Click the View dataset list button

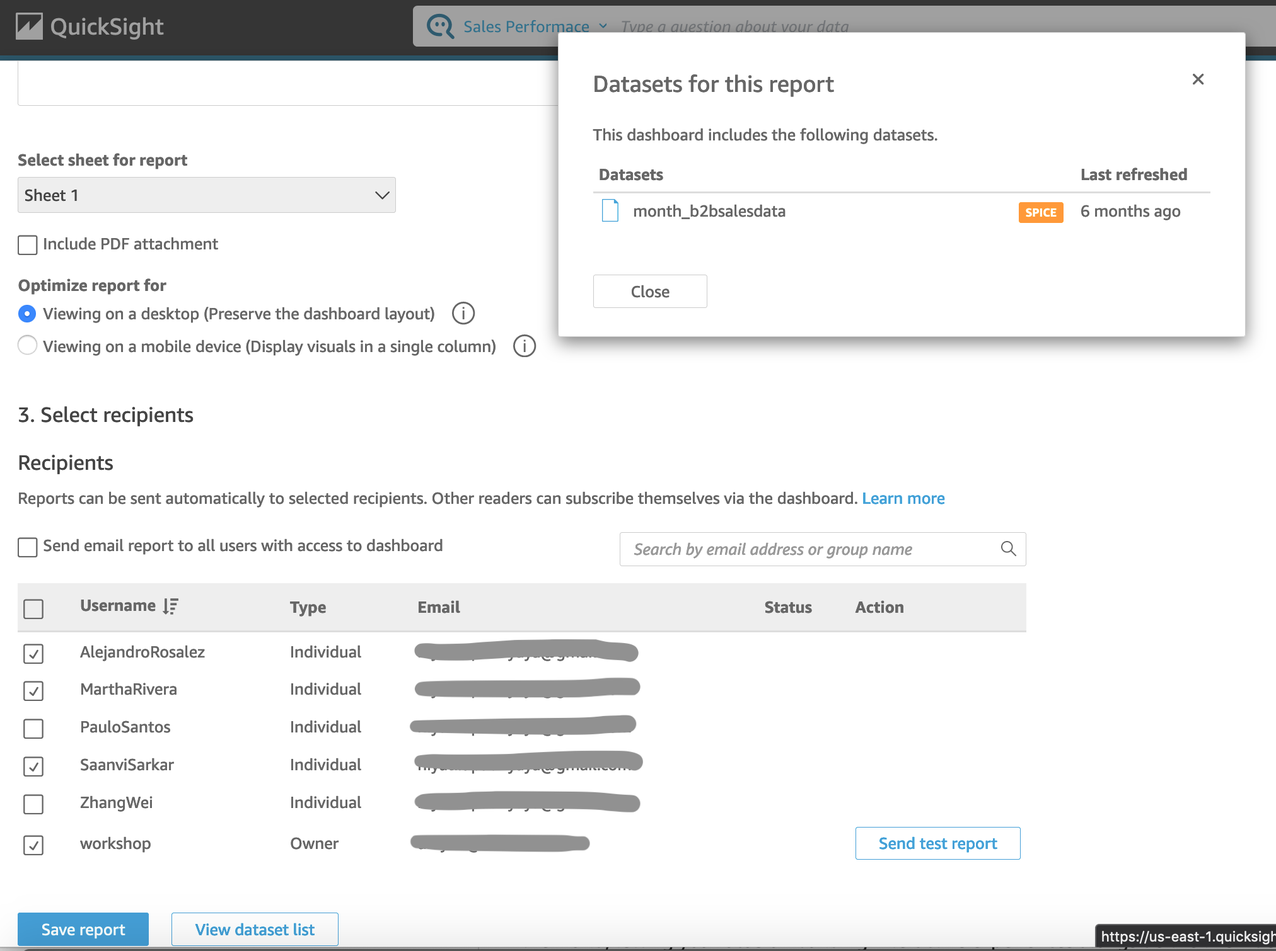(255, 929)
